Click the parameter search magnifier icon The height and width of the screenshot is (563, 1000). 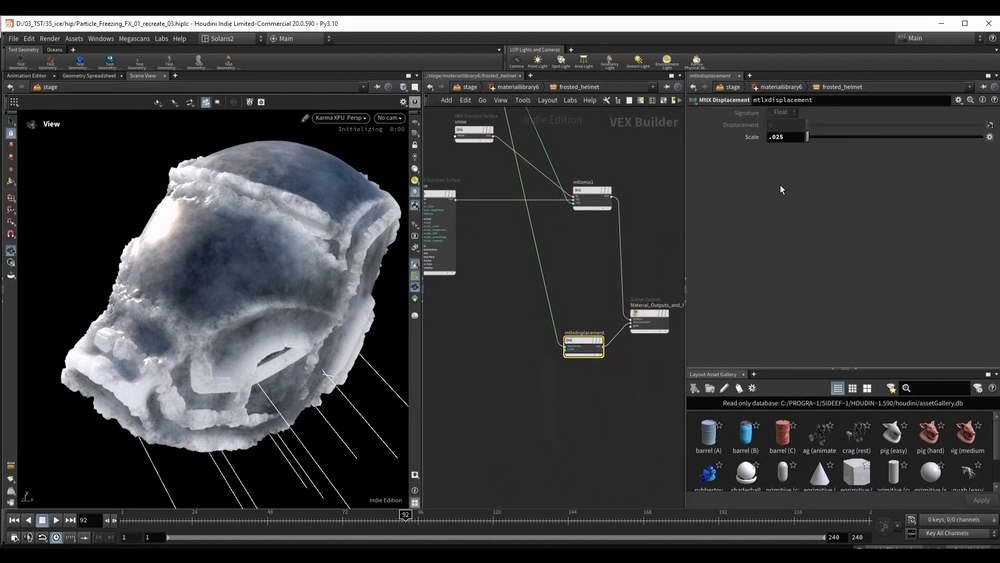[x=970, y=100]
